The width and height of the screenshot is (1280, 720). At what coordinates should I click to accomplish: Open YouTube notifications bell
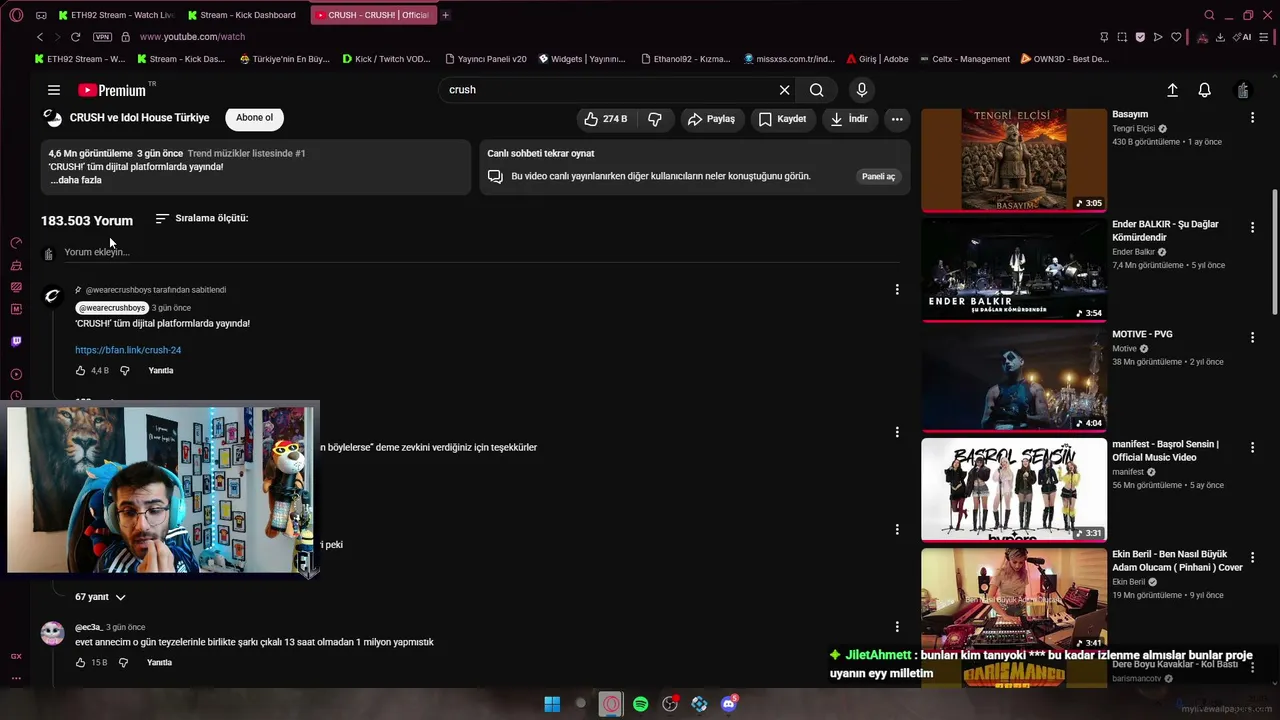pos(1204,90)
